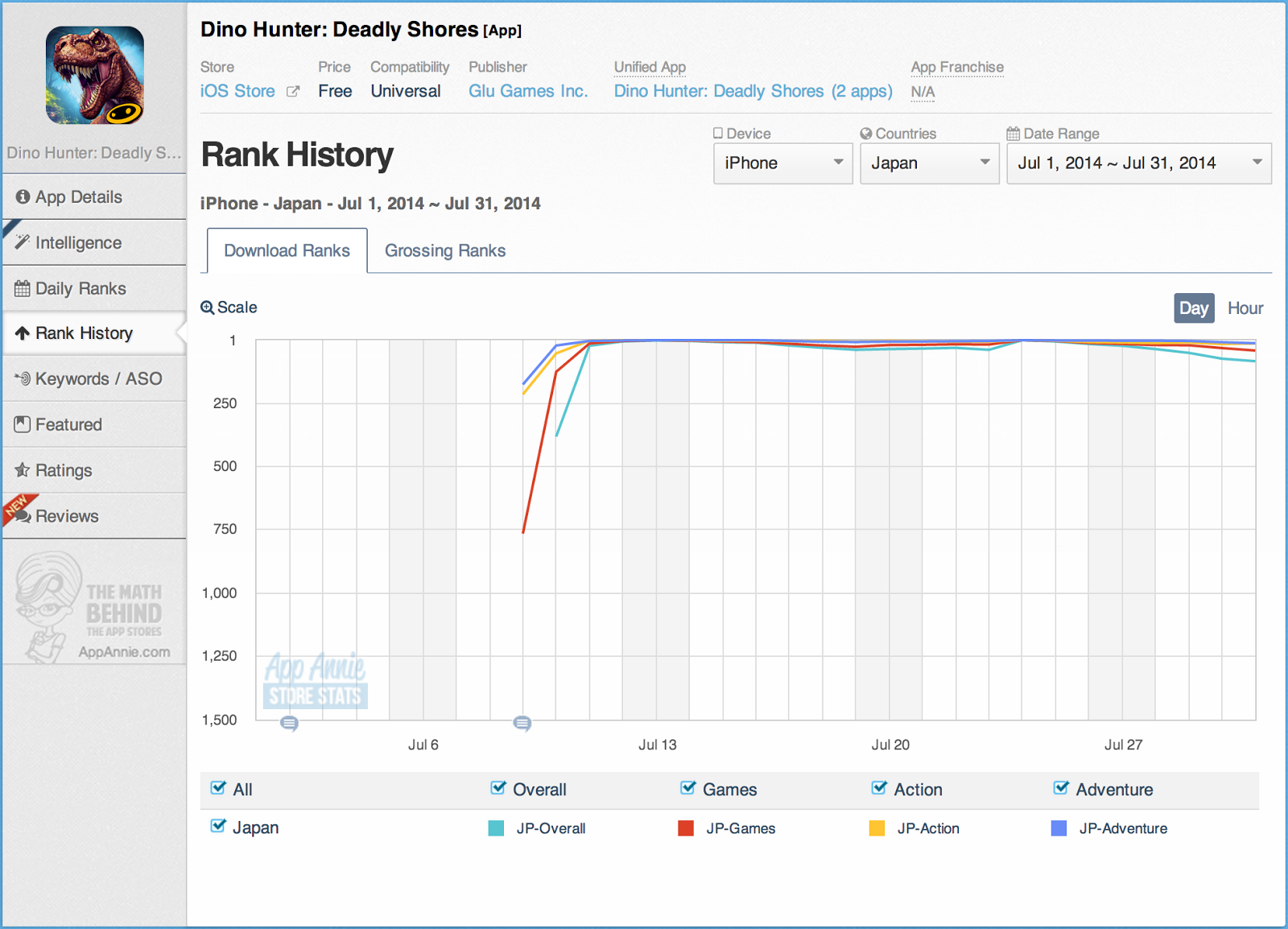The height and width of the screenshot is (929, 1288).
Task: Click the Rank History arrow icon
Action: (23, 333)
